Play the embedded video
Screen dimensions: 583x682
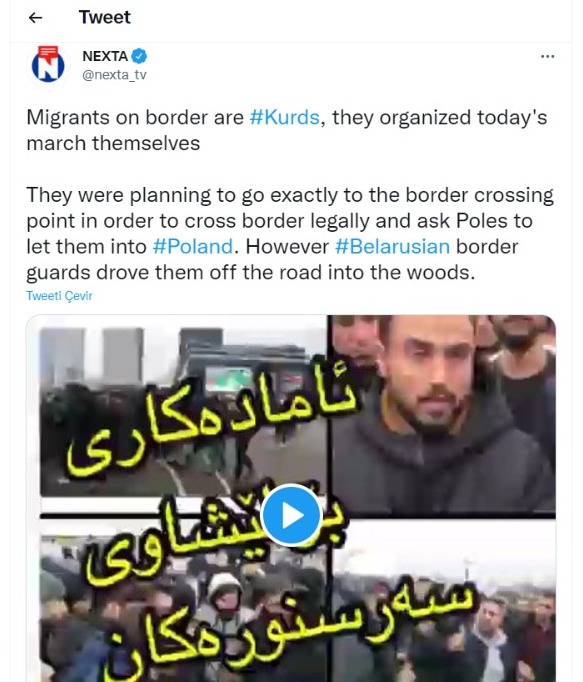pyautogui.click(x=291, y=515)
